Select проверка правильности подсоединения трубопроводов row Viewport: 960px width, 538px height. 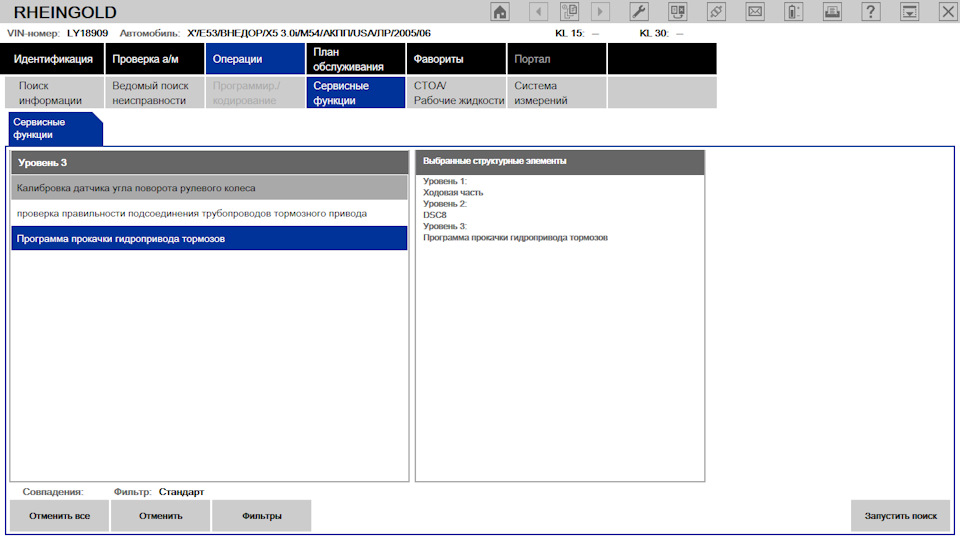(209, 213)
